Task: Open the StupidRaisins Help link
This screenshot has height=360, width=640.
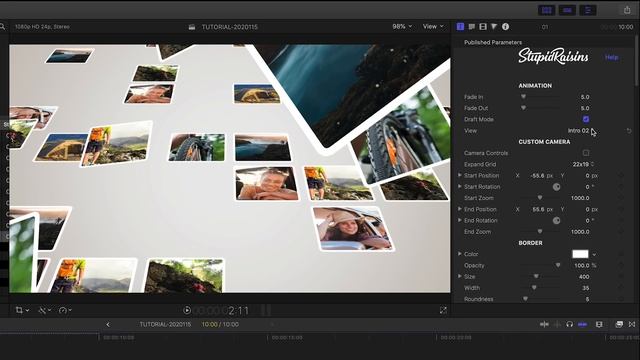Action: pos(611,57)
